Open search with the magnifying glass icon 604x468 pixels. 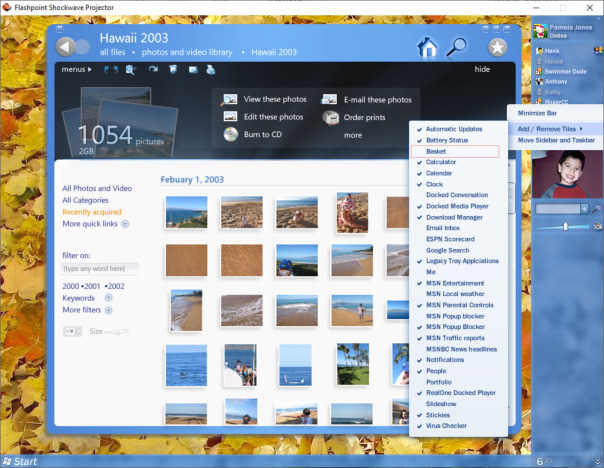coord(456,47)
